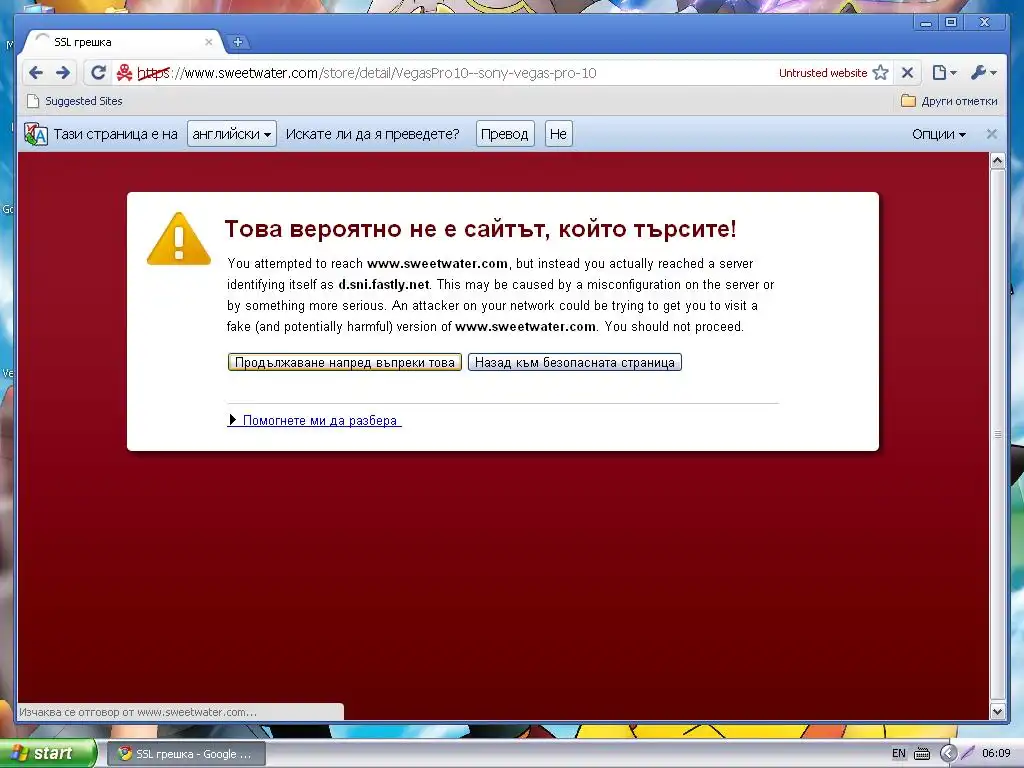This screenshot has width=1024, height=768.
Task: Open Suggested Sites bookmark
Action: tap(74, 101)
